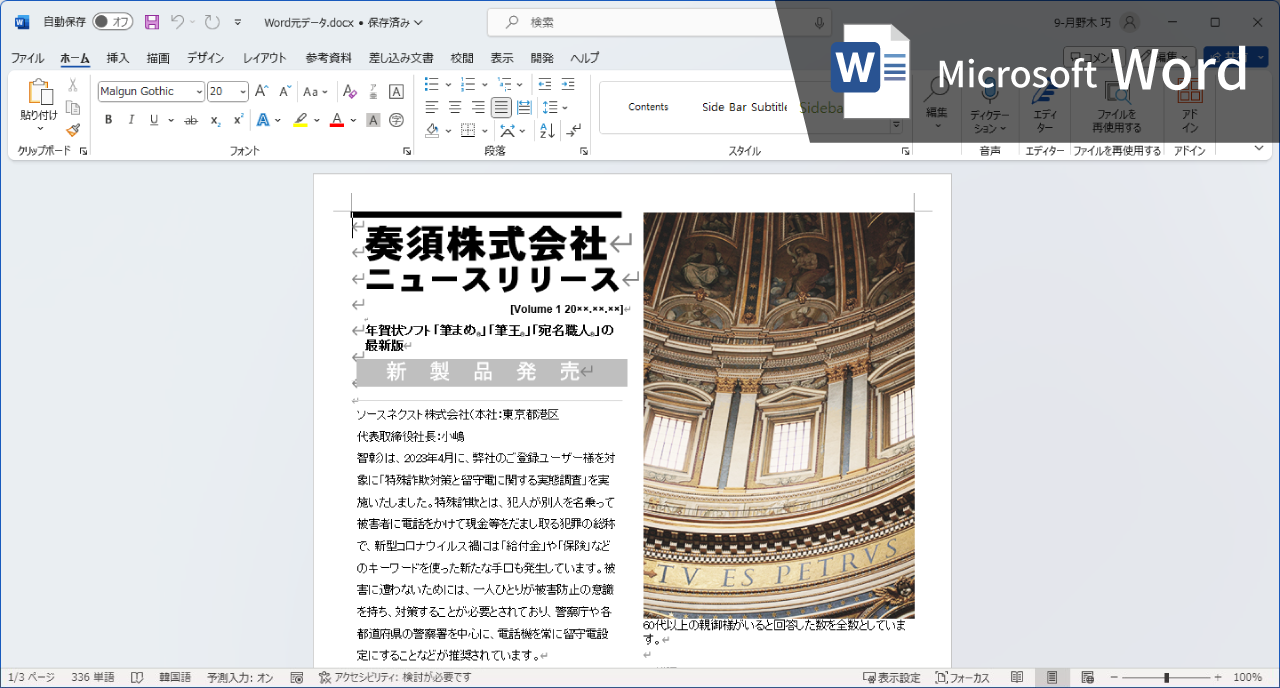Choose the Contents style from the gallery
Screen dimensions: 1280x688
pyautogui.click(x=648, y=106)
